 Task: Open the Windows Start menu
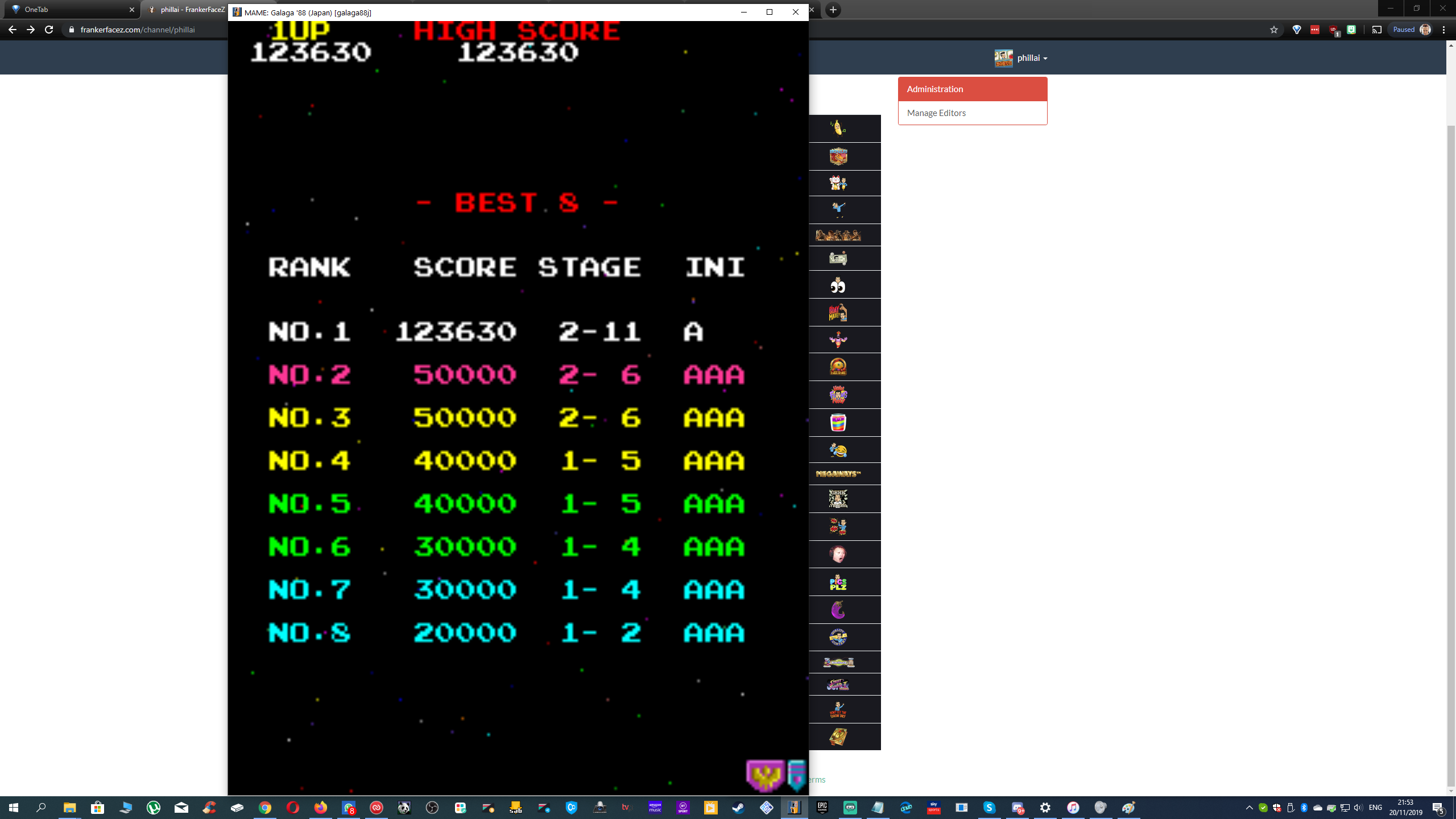click(14, 808)
